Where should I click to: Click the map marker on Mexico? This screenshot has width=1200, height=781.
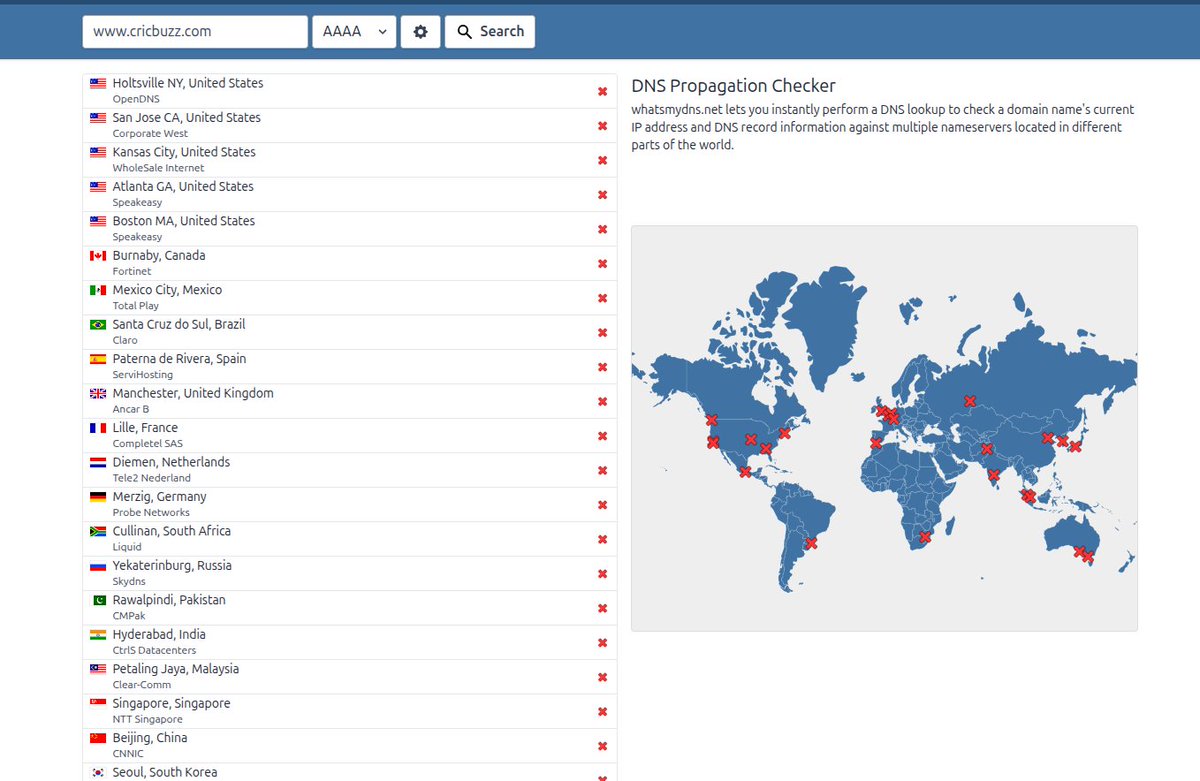tap(745, 471)
